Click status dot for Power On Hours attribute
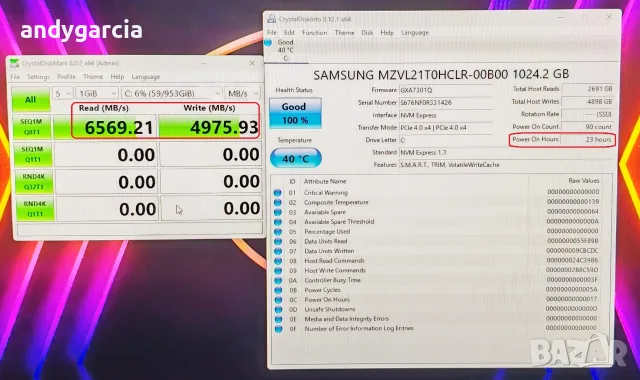Screen dimensions: 640x380 (278, 300)
